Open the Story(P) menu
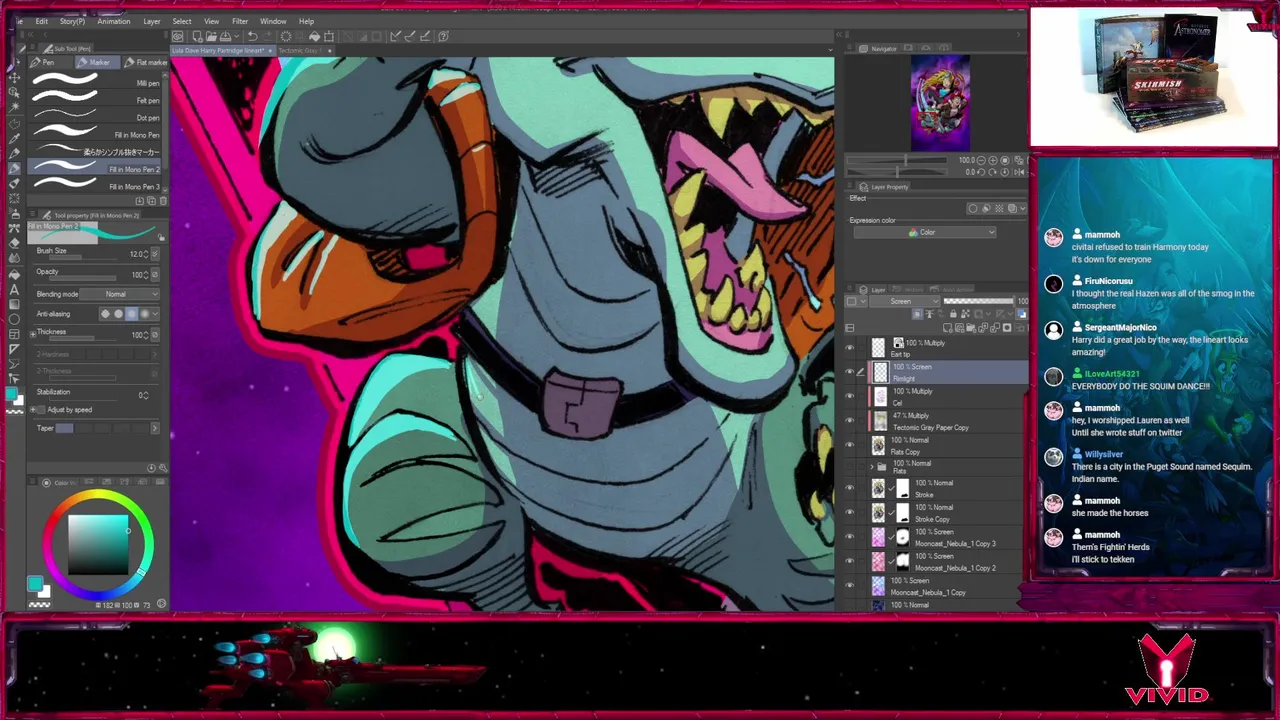Viewport: 1280px width, 720px height. point(72,21)
